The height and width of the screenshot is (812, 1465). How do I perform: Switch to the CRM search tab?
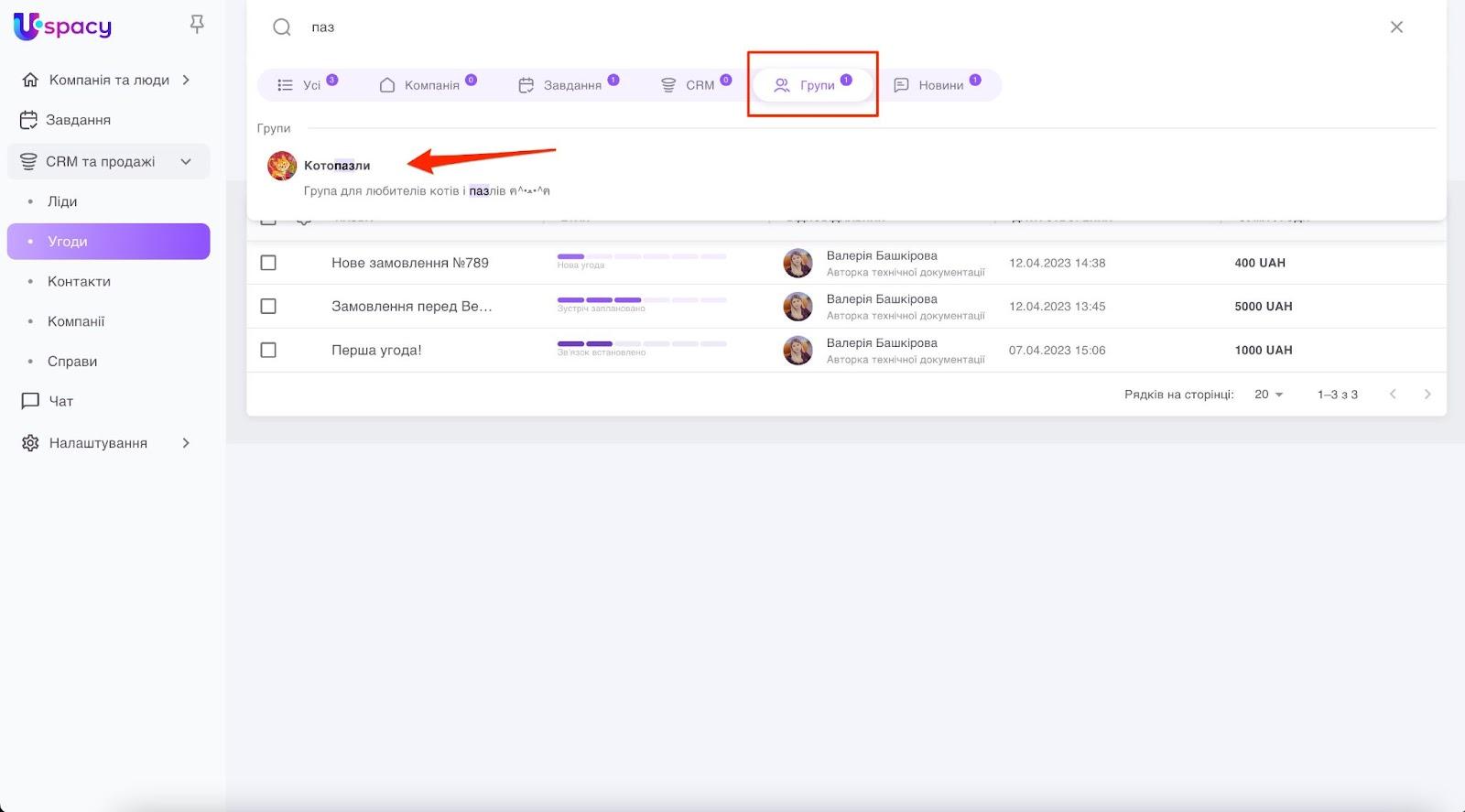(696, 85)
